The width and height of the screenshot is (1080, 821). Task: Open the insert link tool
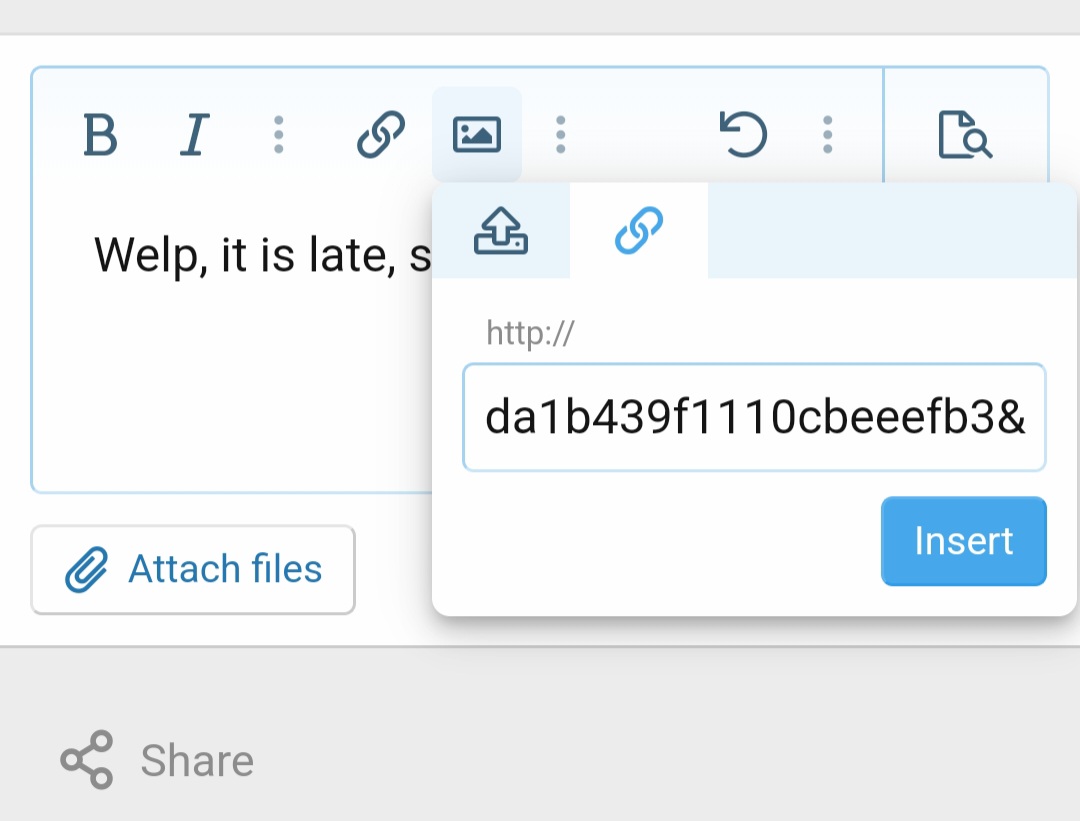click(381, 134)
